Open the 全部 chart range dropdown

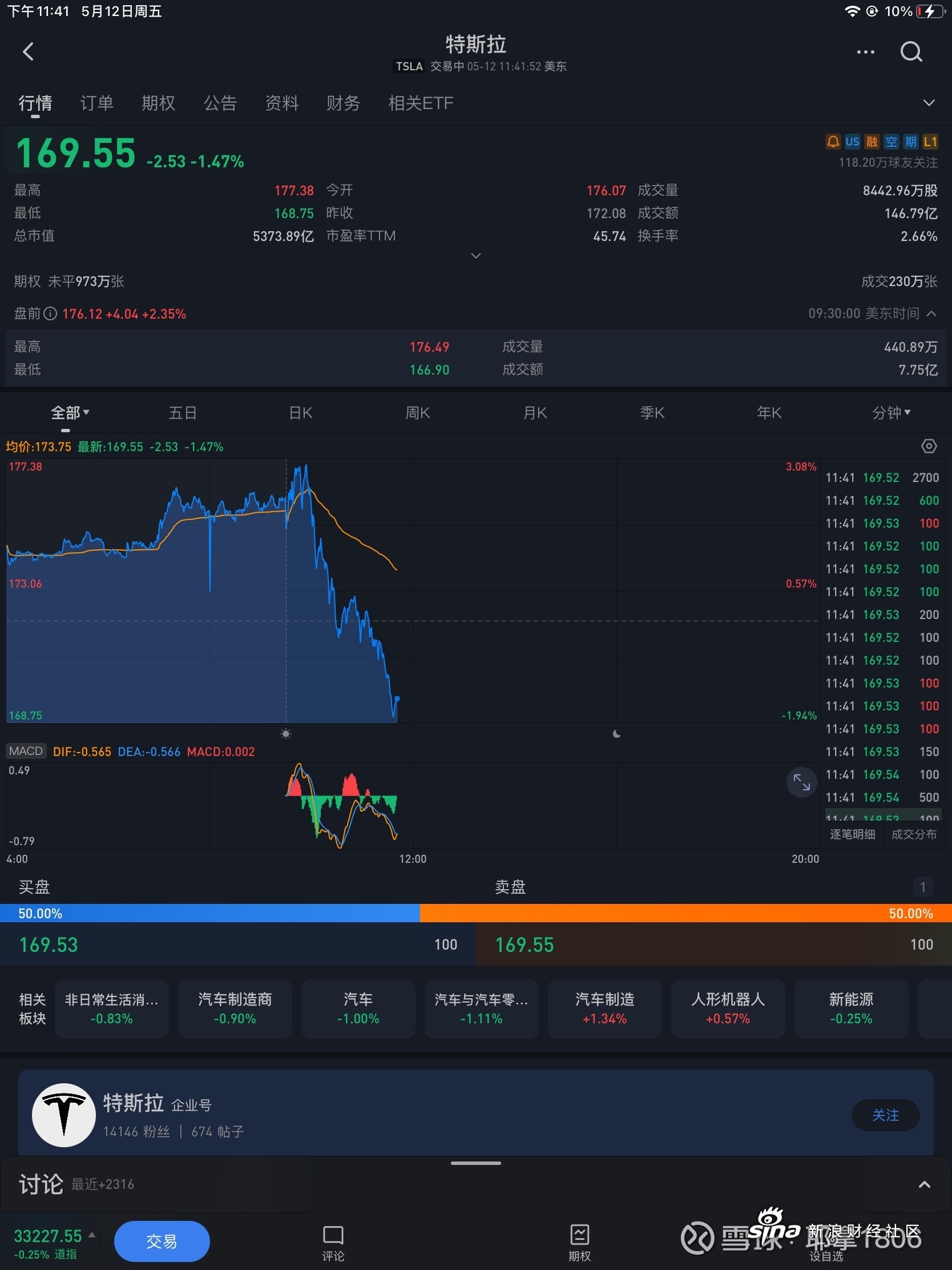(x=70, y=413)
